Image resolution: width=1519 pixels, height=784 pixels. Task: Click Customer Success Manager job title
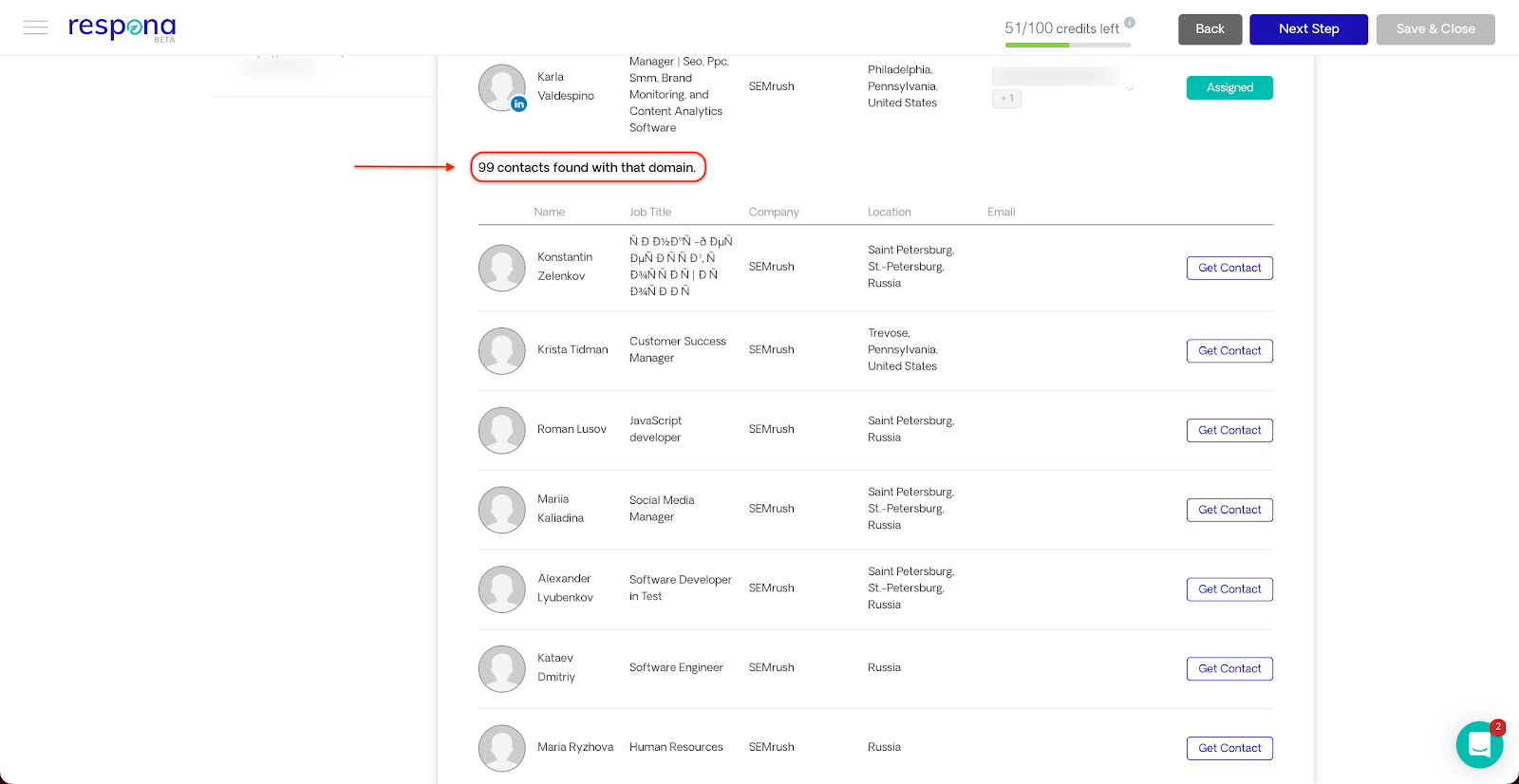[678, 349]
